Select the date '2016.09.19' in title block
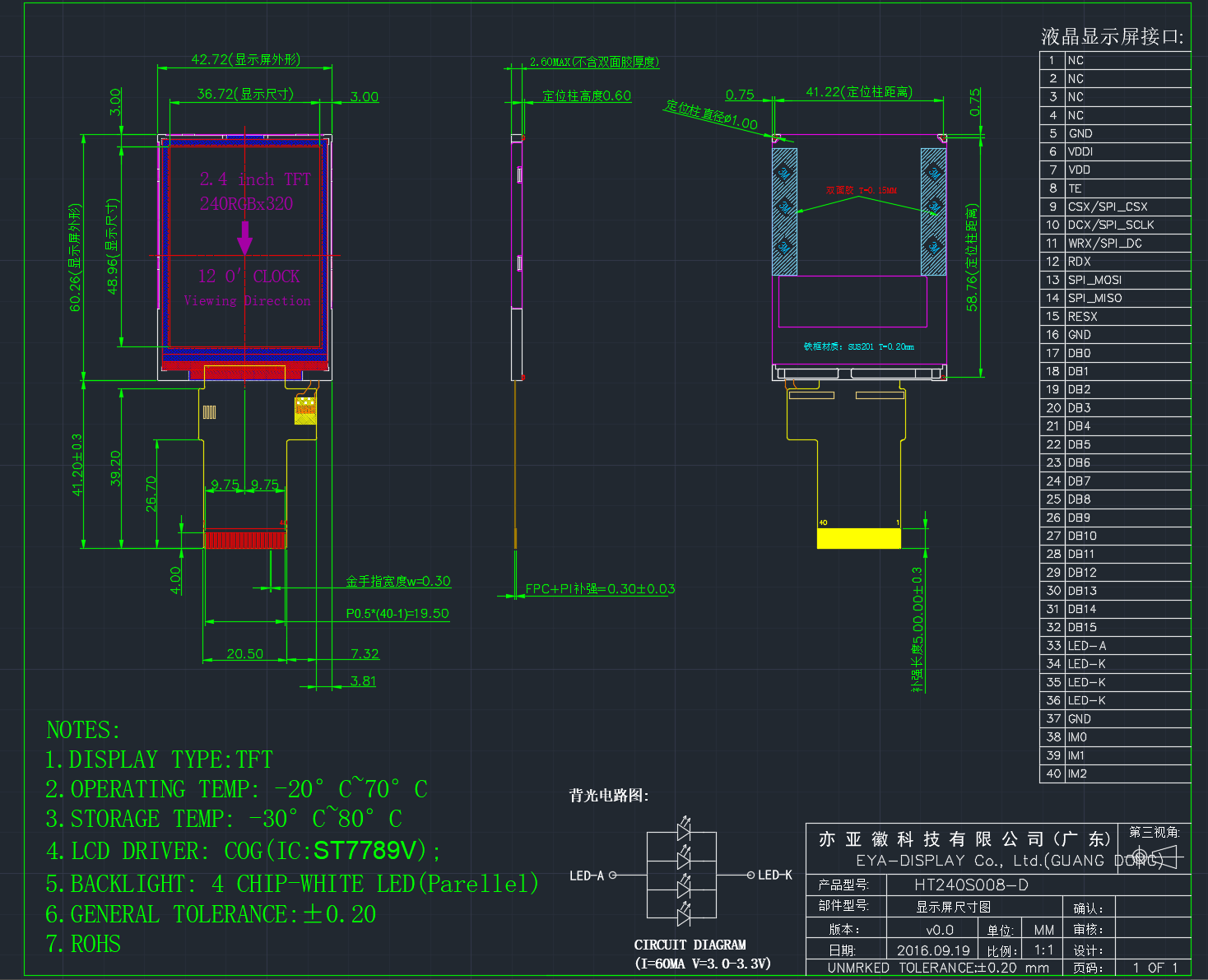The width and height of the screenshot is (1208, 980). pos(933,950)
